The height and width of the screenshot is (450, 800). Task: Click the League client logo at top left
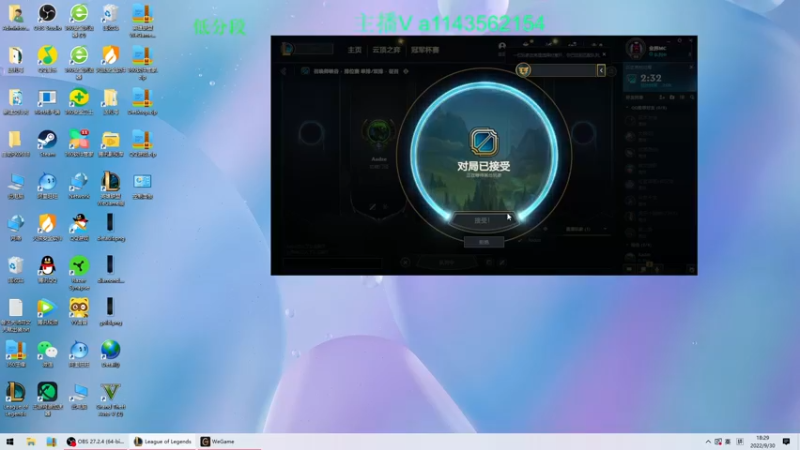pyautogui.click(x=287, y=49)
